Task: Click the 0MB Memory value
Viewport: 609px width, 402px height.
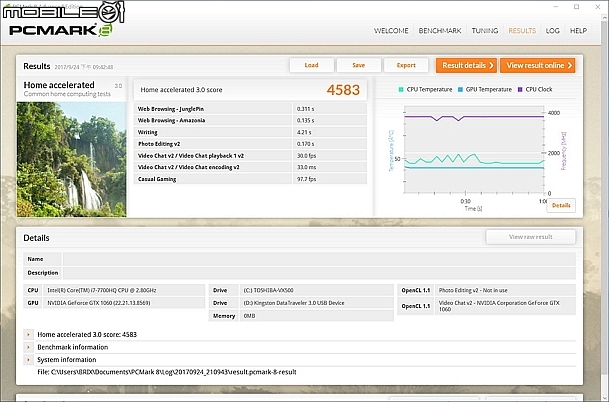Action: point(249,316)
